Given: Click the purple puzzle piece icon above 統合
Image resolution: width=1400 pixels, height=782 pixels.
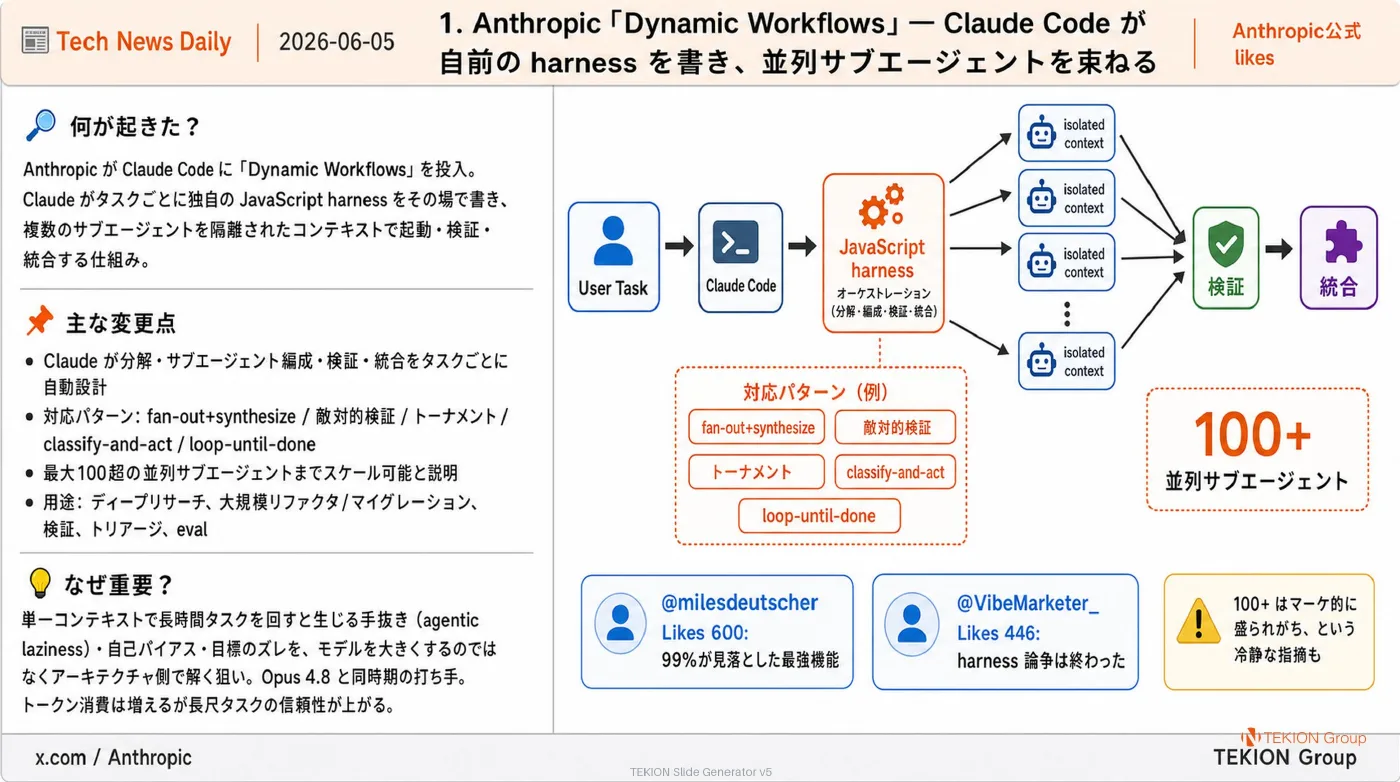Looking at the screenshot, I should [1338, 242].
